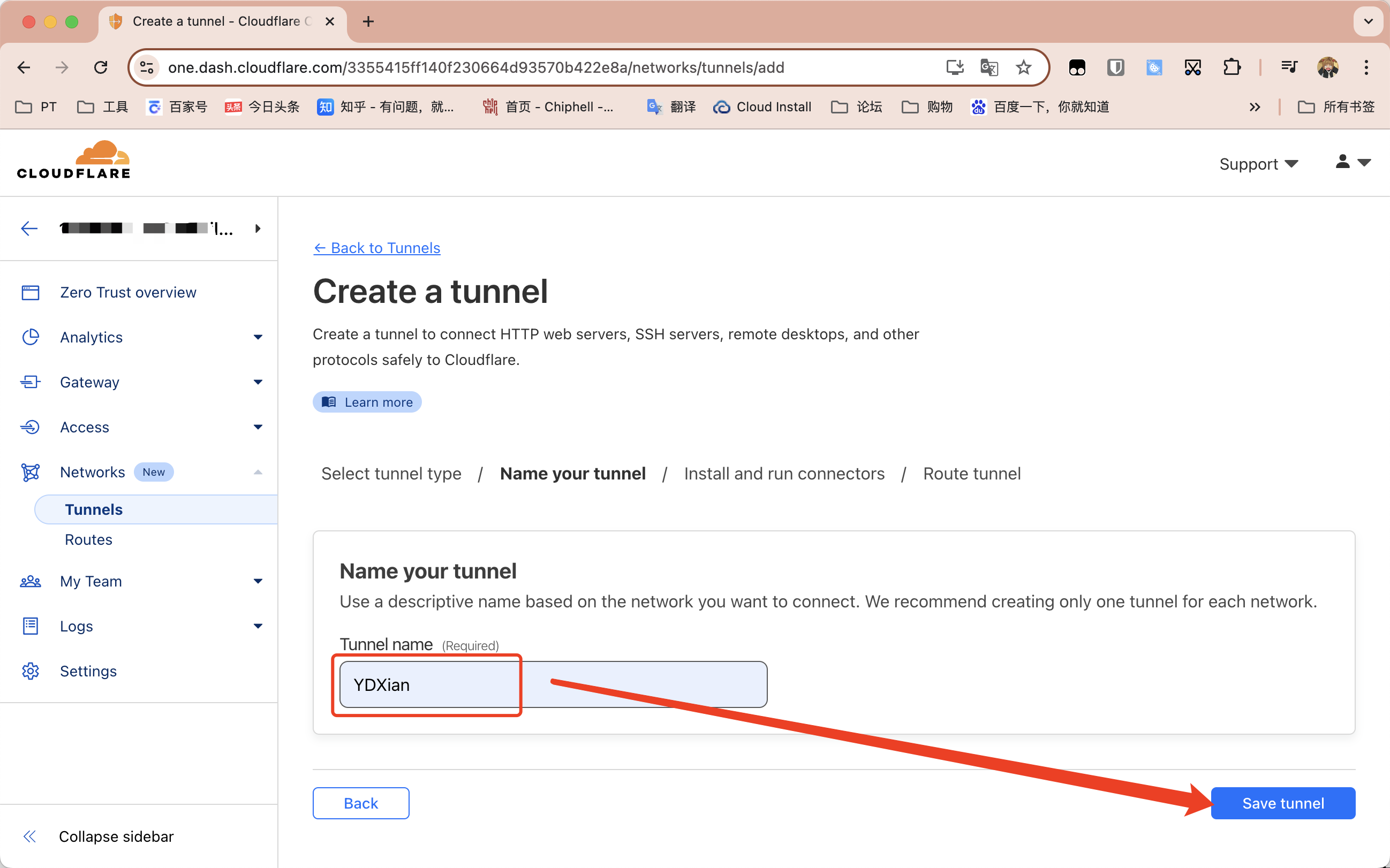Click the translate page icon in address bar
This screenshot has height=868, width=1390.
988,68
